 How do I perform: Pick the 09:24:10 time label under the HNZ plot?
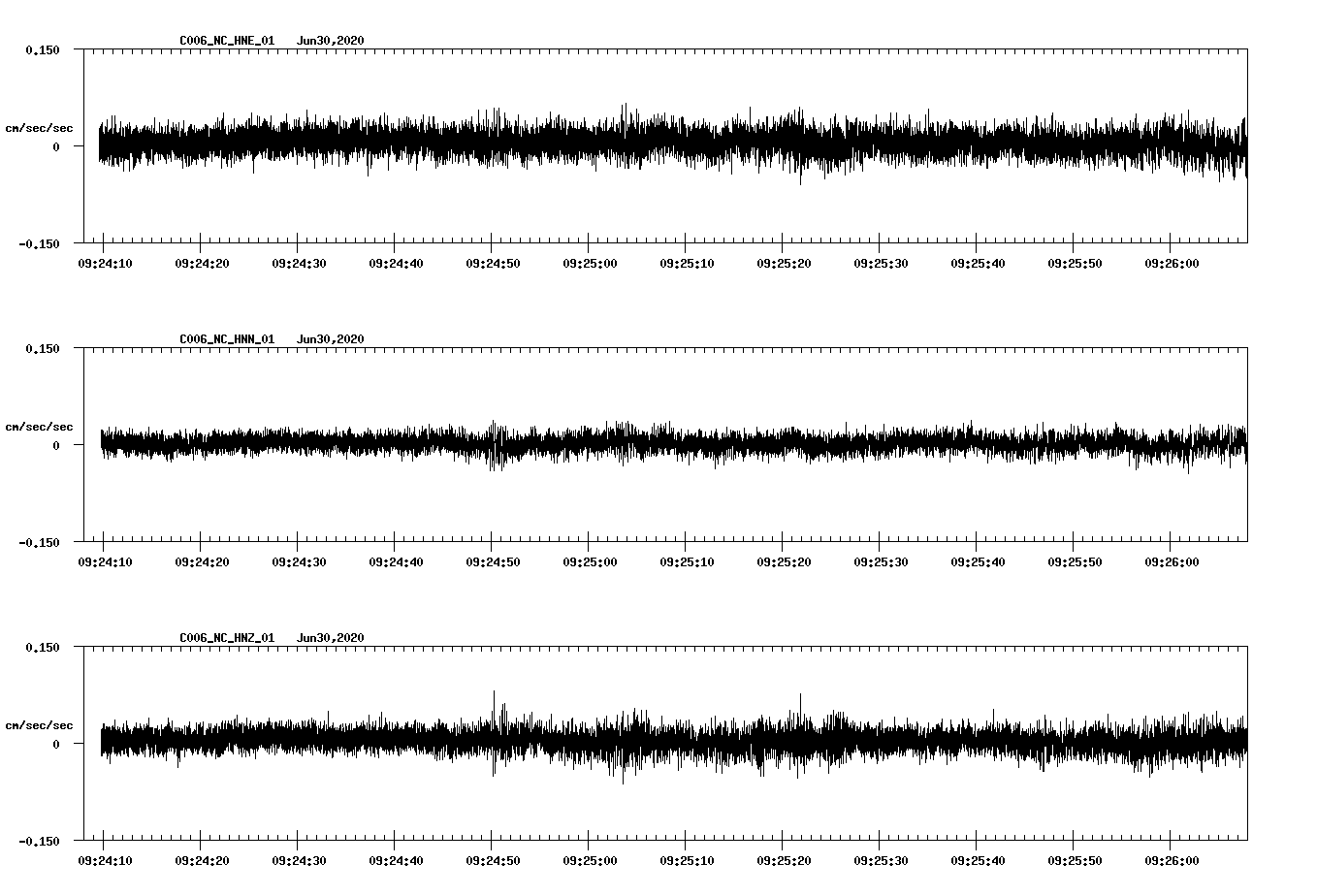[x=105, y=861]
